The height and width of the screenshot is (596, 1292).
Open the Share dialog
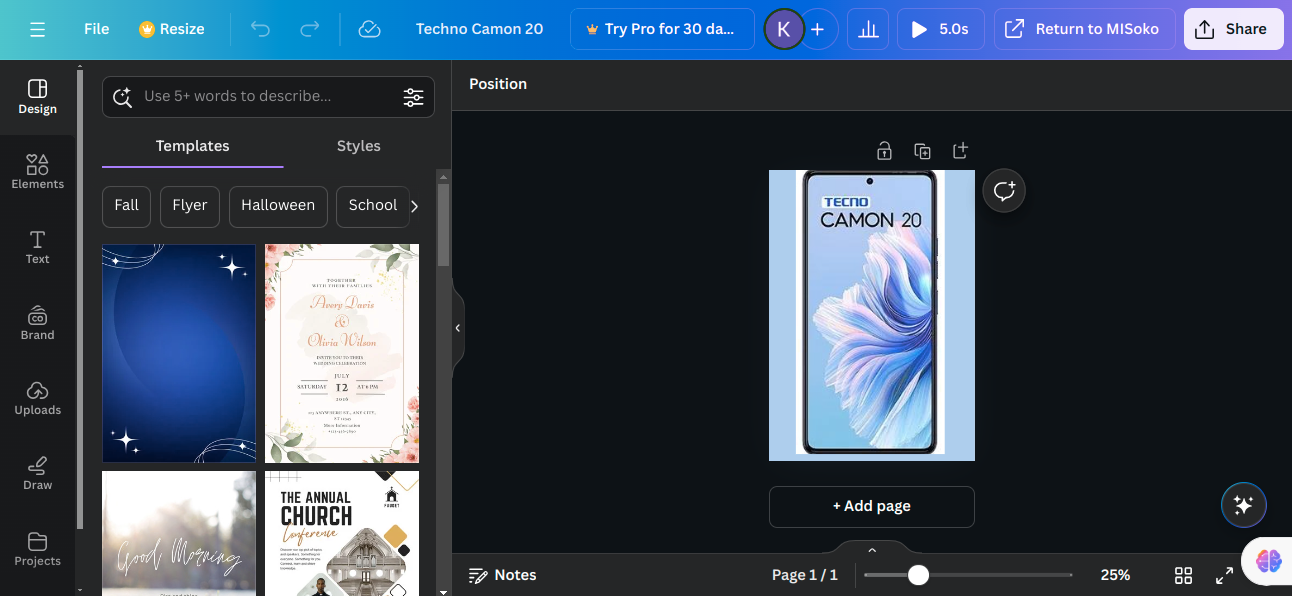[x=1233, y=29]
